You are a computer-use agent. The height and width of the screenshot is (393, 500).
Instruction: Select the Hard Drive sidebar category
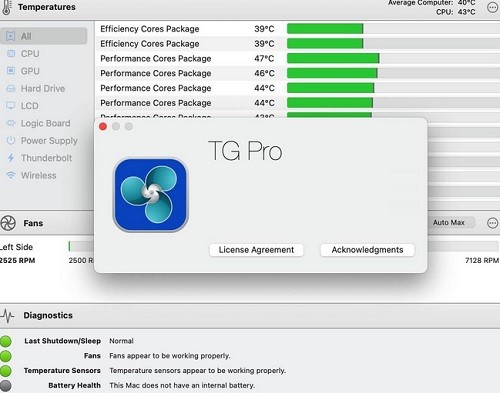[x=43, y=88]
